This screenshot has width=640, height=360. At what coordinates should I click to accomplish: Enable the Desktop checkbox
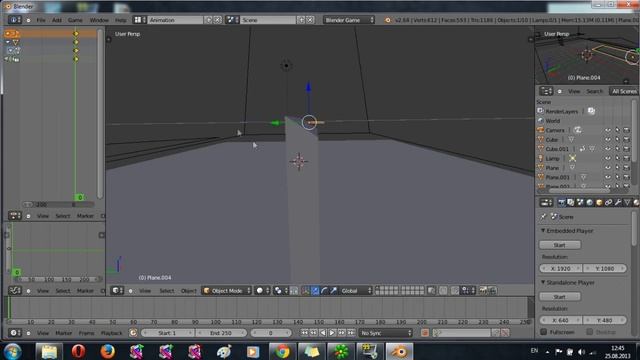coord(589,332)
